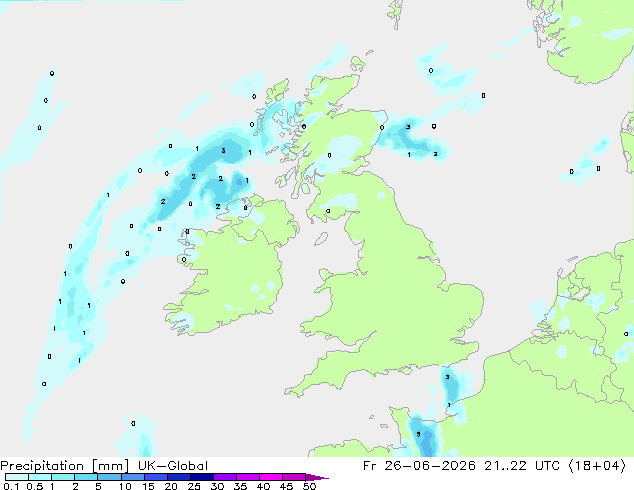Click the '(18+04)' forecast run text
The image size is (634, 490).
click(598, 466)
